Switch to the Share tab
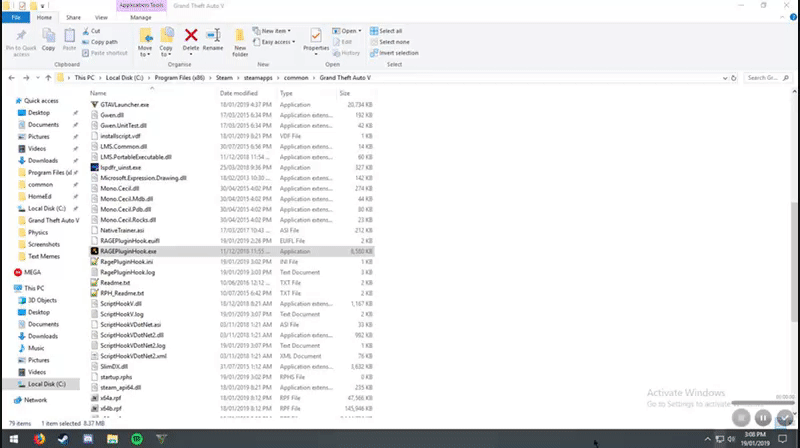 (73, 17)
